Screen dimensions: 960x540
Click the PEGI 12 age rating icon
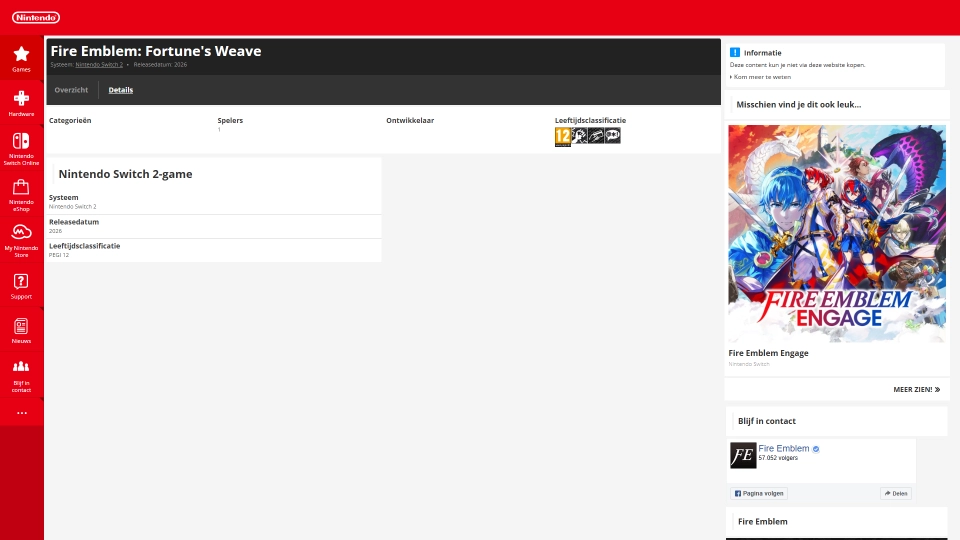pos(562,136)
